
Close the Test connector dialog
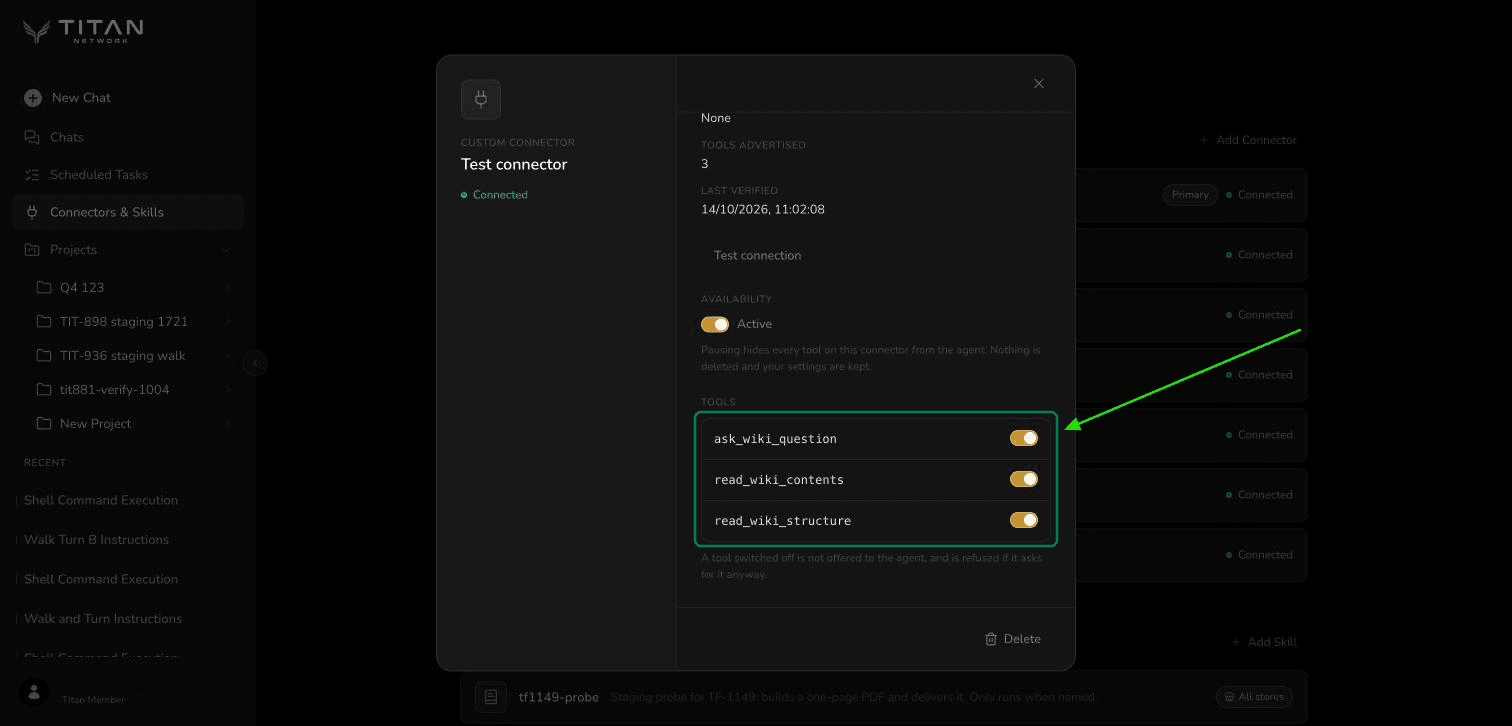click(x=1039, y=84)
